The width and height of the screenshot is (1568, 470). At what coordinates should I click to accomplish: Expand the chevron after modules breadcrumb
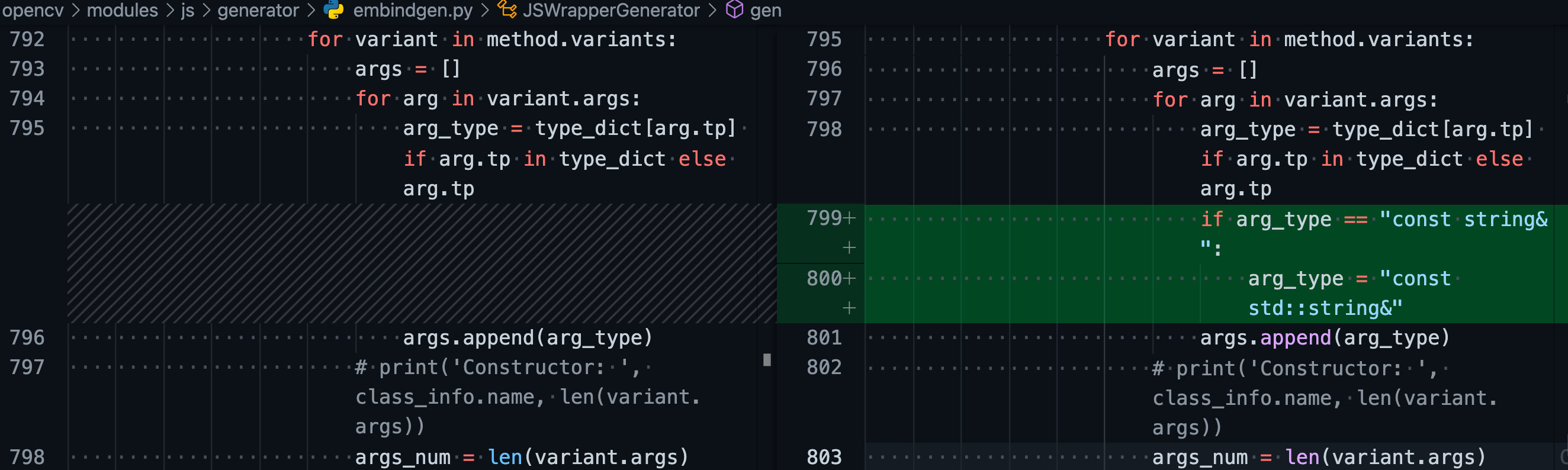[170, 10]
